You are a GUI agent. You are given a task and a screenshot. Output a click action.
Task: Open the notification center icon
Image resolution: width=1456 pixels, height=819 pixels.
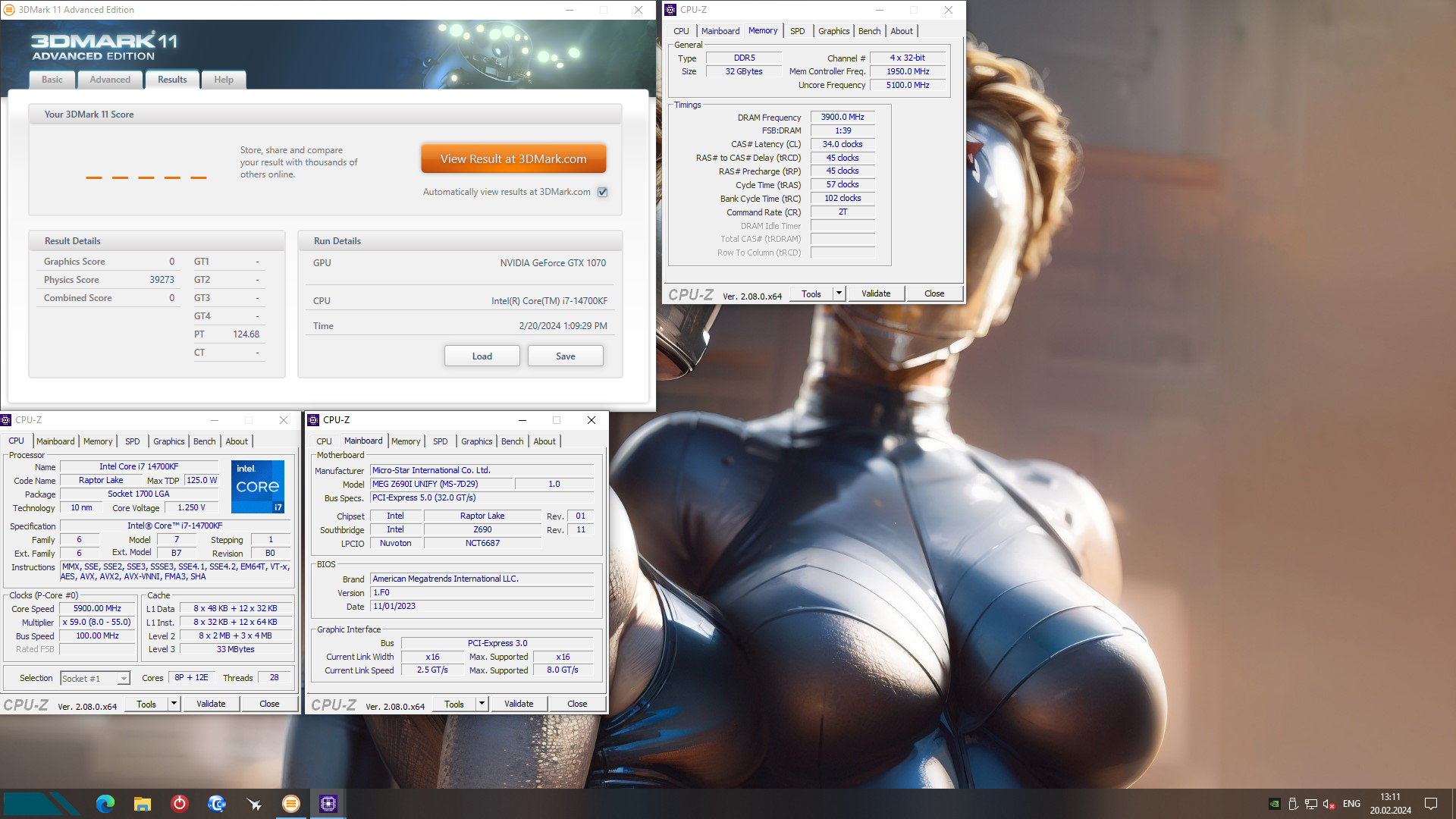tap(1431, 804)
